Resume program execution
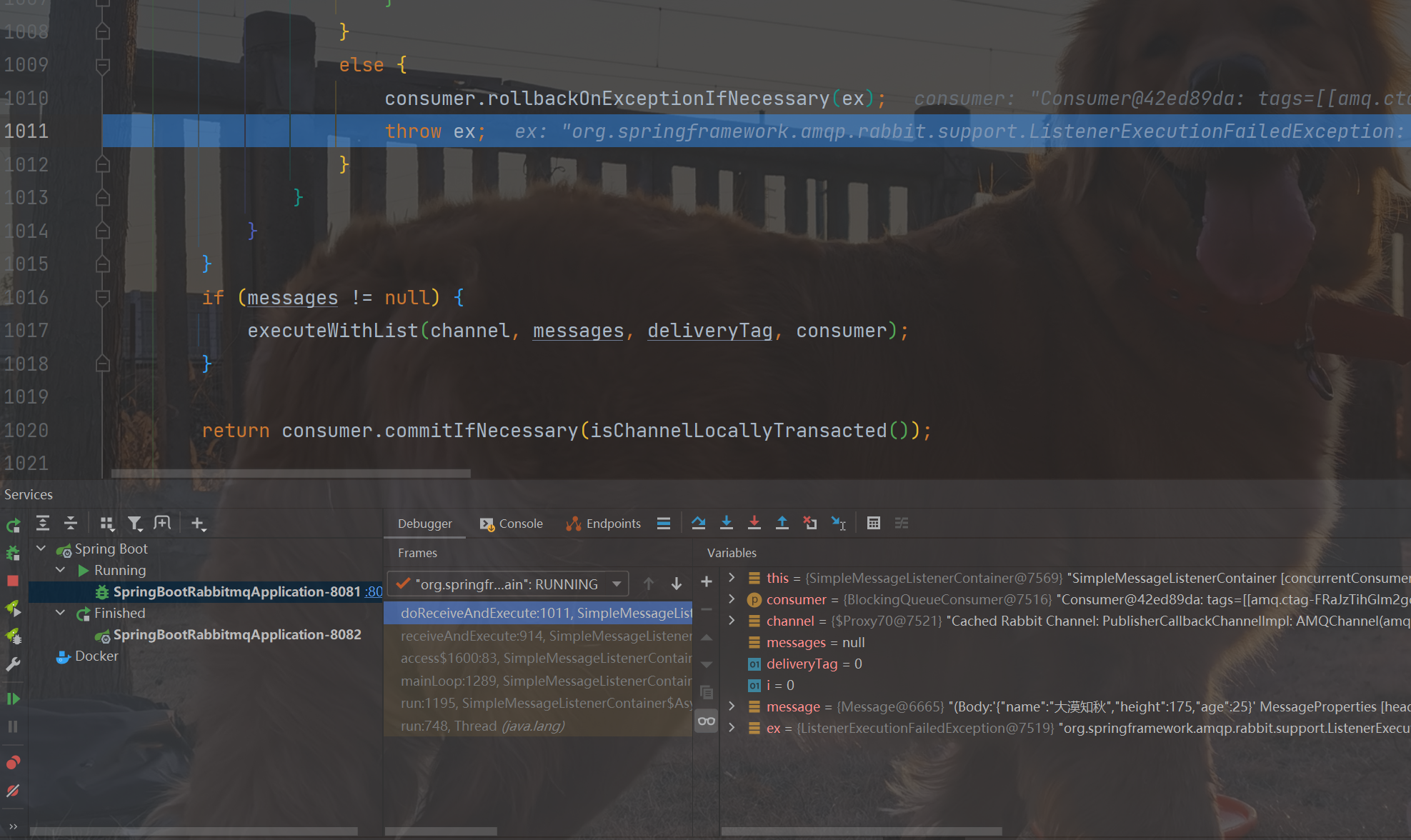This screenshot has height=840, width=1411. click(13, 699)
